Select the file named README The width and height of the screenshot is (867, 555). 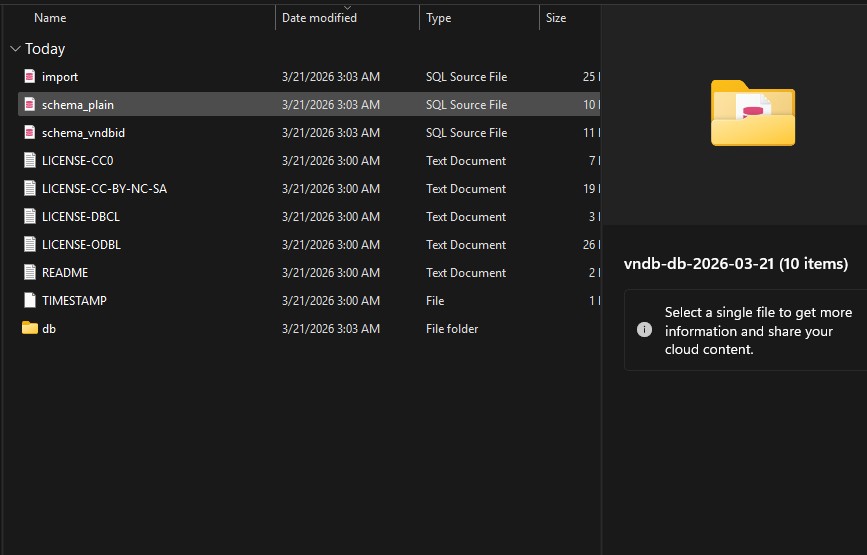65,273
